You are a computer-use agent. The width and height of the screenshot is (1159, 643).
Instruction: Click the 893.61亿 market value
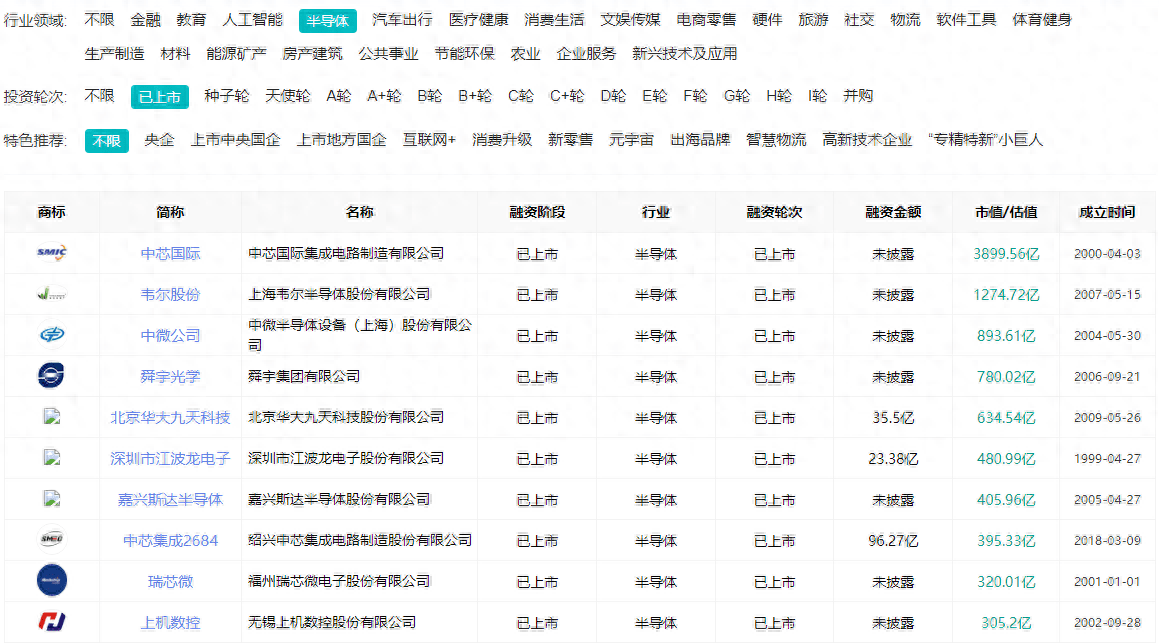pyautogui.click(x=1006, y=336)
